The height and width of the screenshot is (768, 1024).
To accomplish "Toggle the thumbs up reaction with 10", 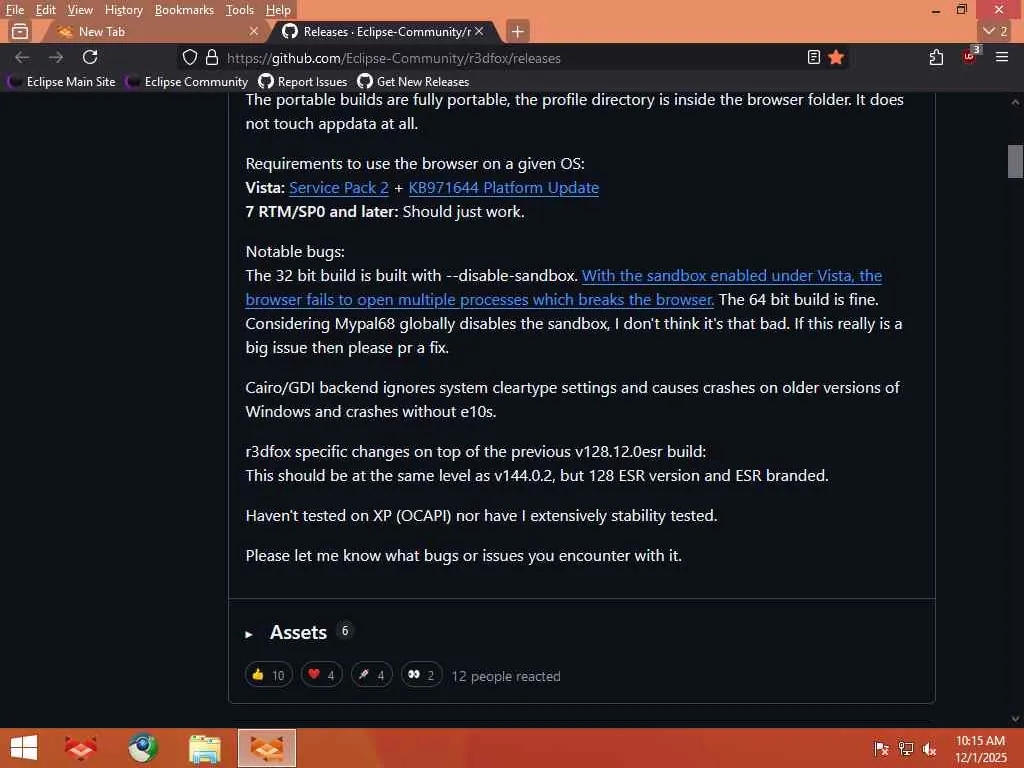I will pyautogui.click(x=268, y=675).
